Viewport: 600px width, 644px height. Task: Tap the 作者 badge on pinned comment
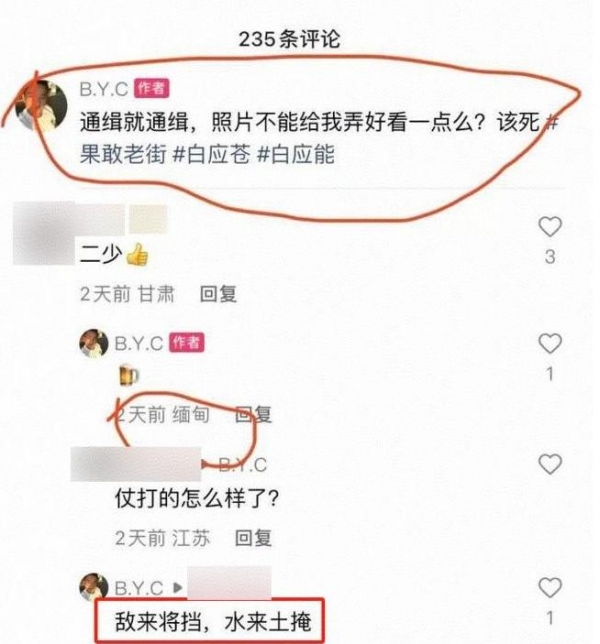coord(152,88)
